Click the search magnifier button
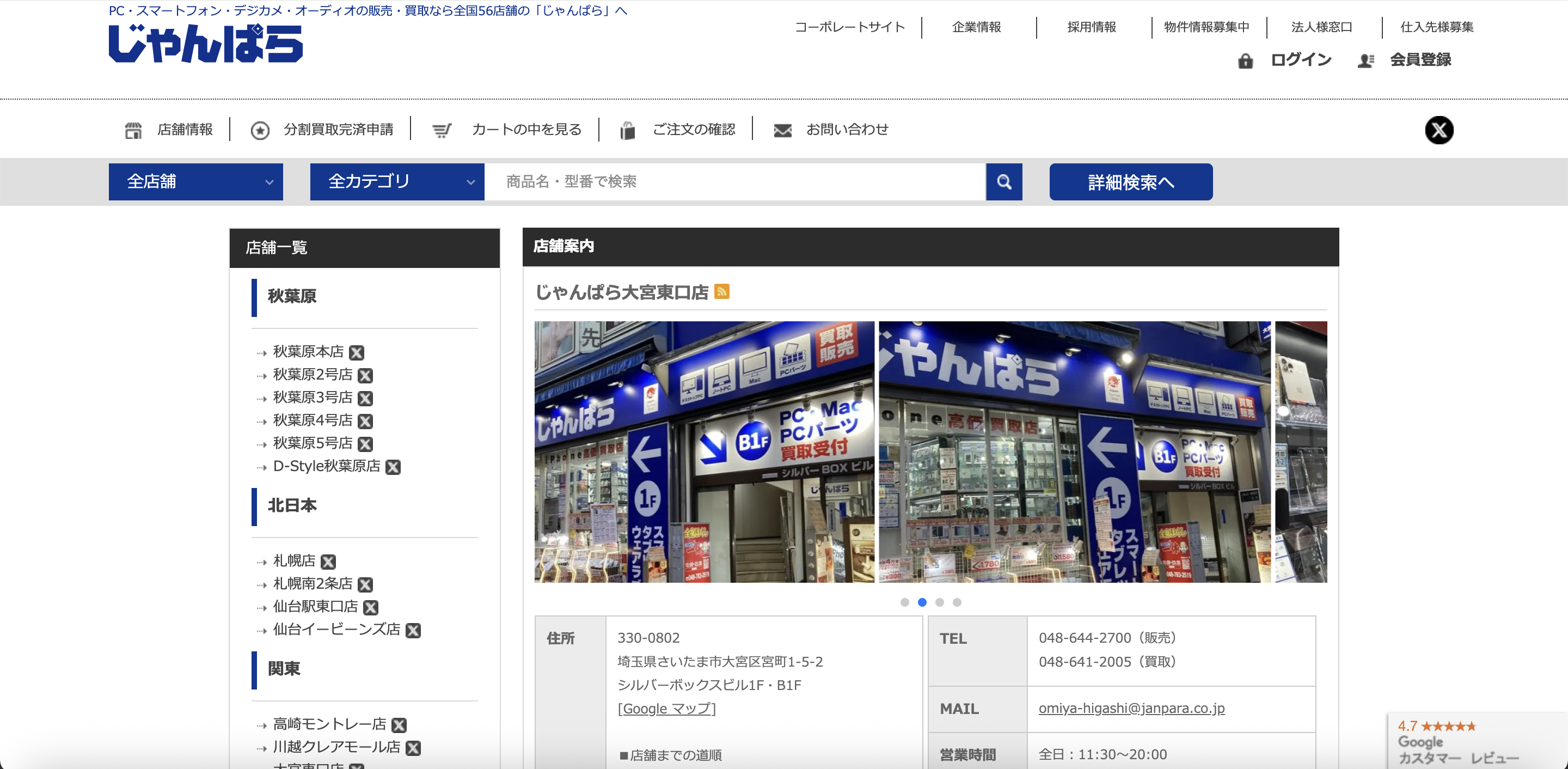The width and height of the screenshot is (1568, 769). (1004, 181)
